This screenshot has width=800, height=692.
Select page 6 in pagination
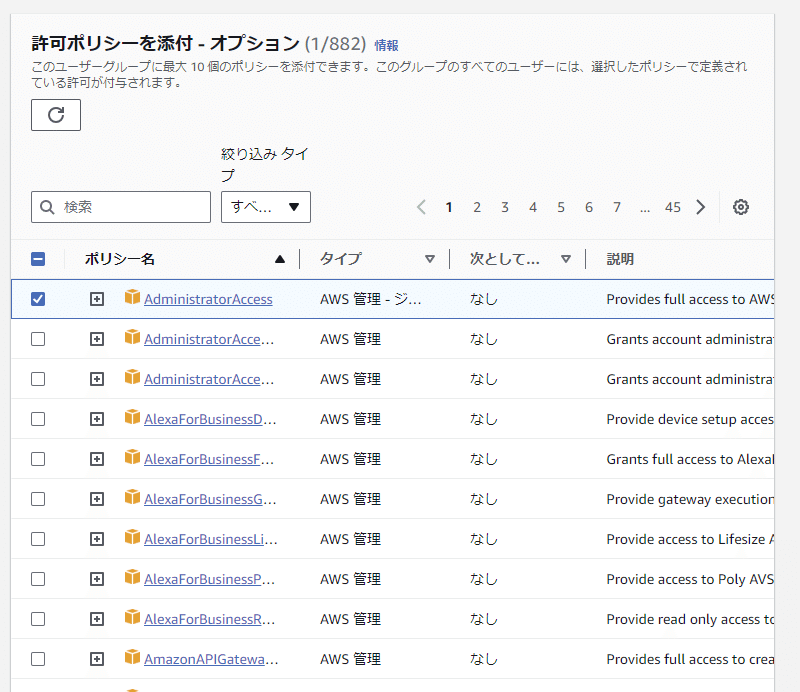tap(589, 207)
